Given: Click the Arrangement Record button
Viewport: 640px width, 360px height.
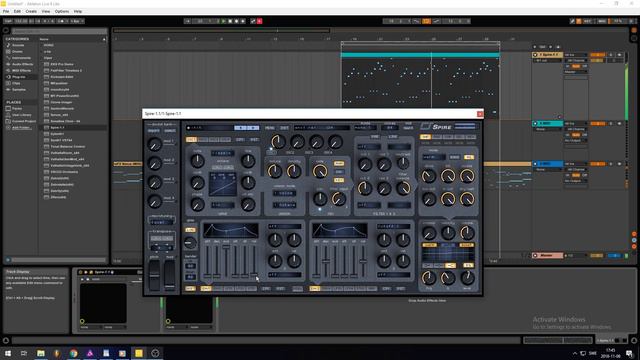Looking at the screenshot, I should (236, 21).
